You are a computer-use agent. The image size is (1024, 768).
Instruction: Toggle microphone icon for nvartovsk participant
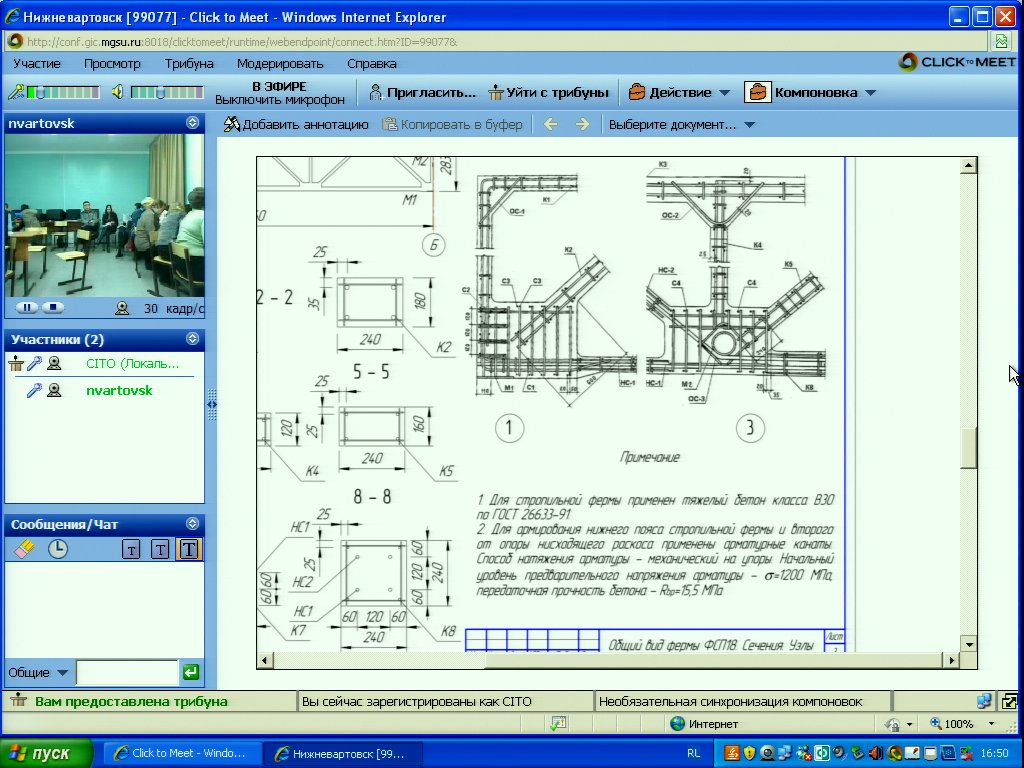pyautogui.click(x=34, y=391)
